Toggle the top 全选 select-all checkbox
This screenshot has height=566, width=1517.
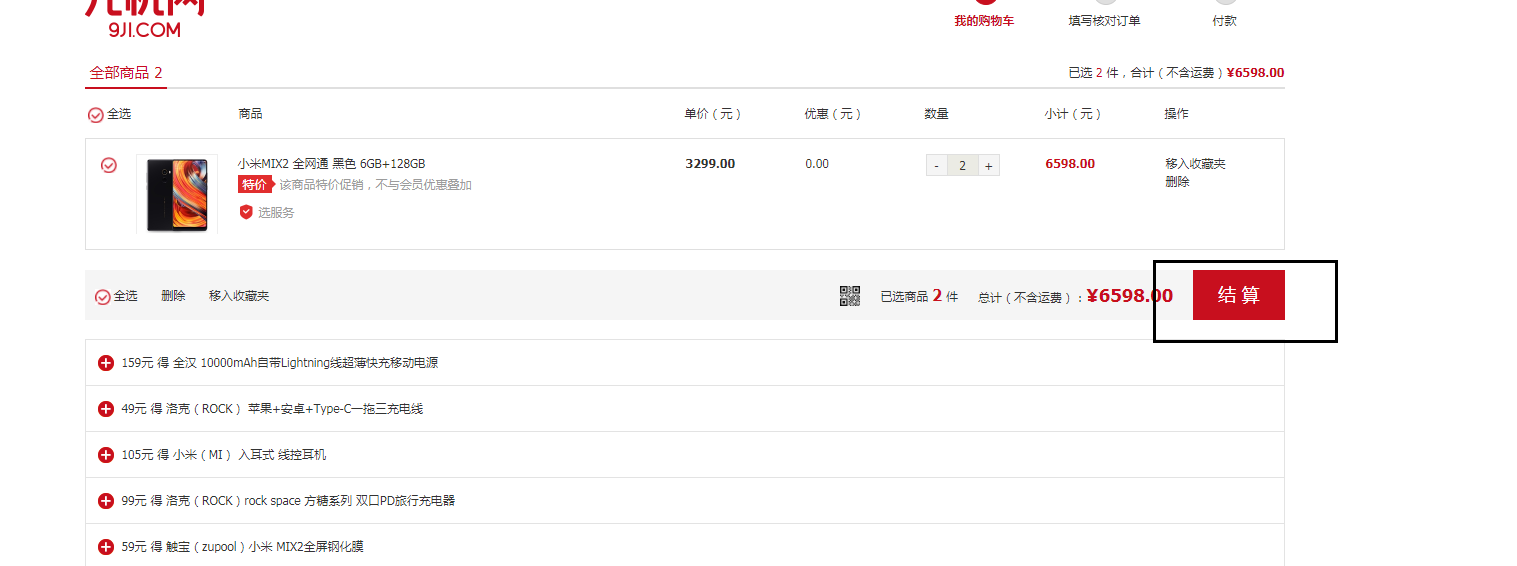click(96, 115)
